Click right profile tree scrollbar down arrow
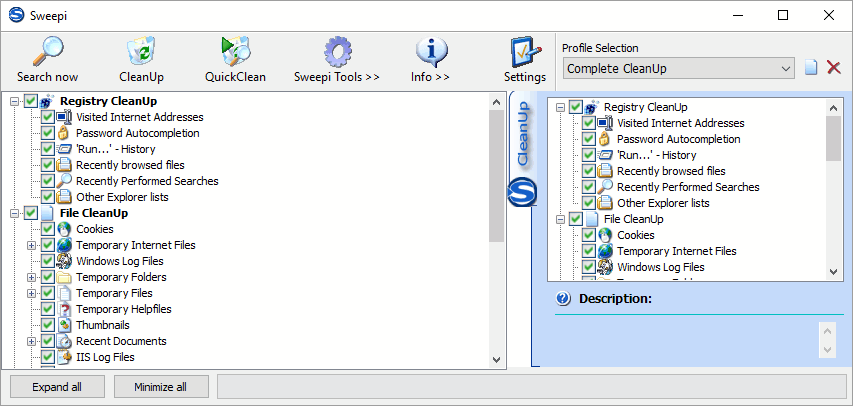The image size is (853, 406). 833,272
